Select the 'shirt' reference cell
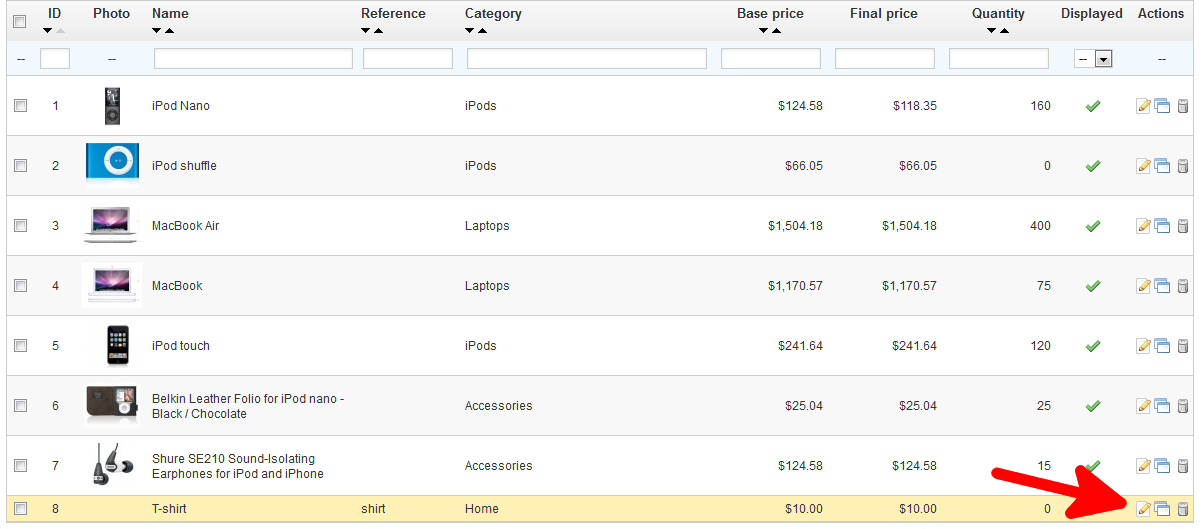The width and height of the screenshot is (1202, 529). click(374, 509)
